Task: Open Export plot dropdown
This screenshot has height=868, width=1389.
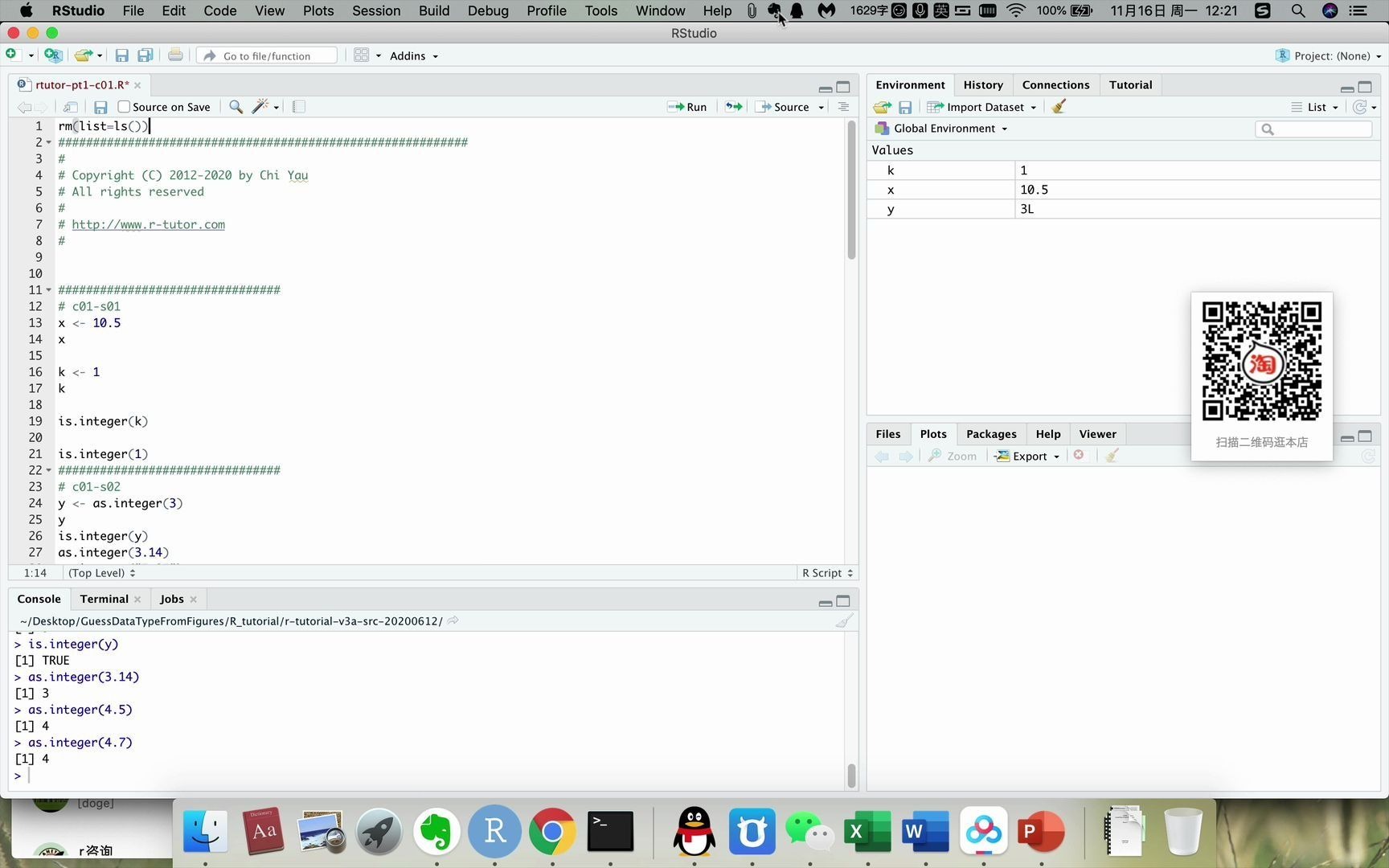Action: click(1027, 456)
